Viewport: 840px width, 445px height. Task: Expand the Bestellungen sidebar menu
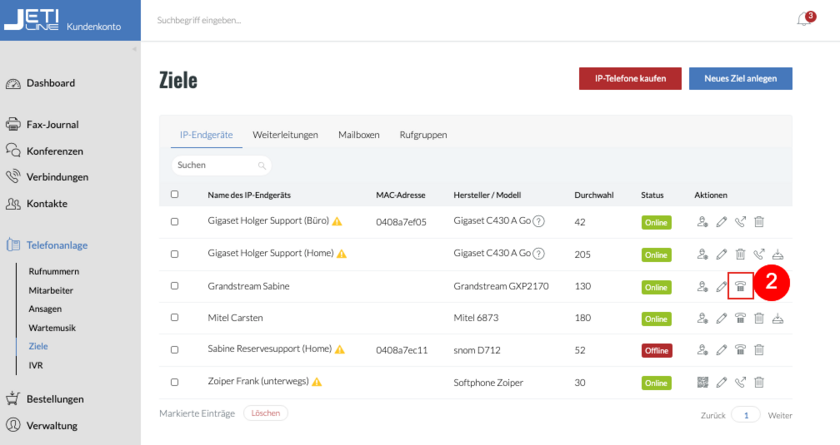[x=54, y=398]
